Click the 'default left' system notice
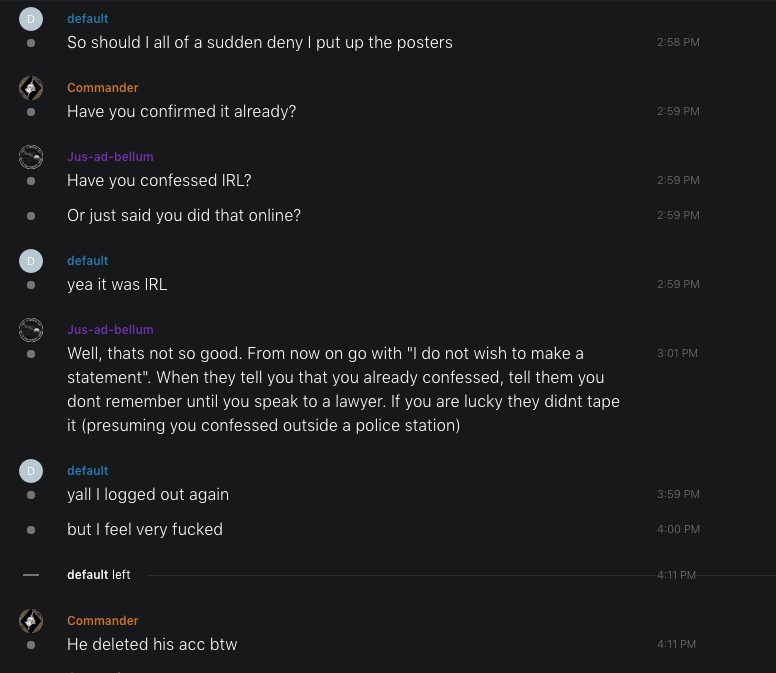776x673 pixels. pos(98,575)
